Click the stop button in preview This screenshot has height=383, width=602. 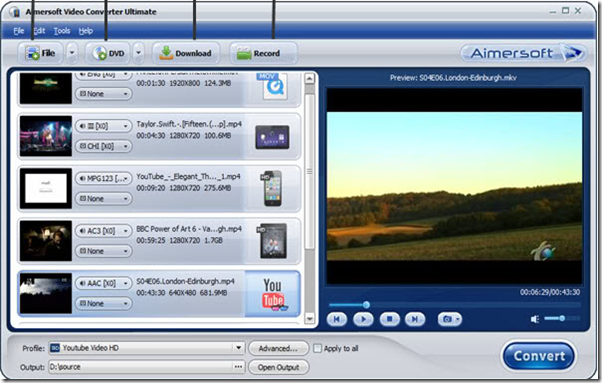pyautogui.click(x=390, y=319)
